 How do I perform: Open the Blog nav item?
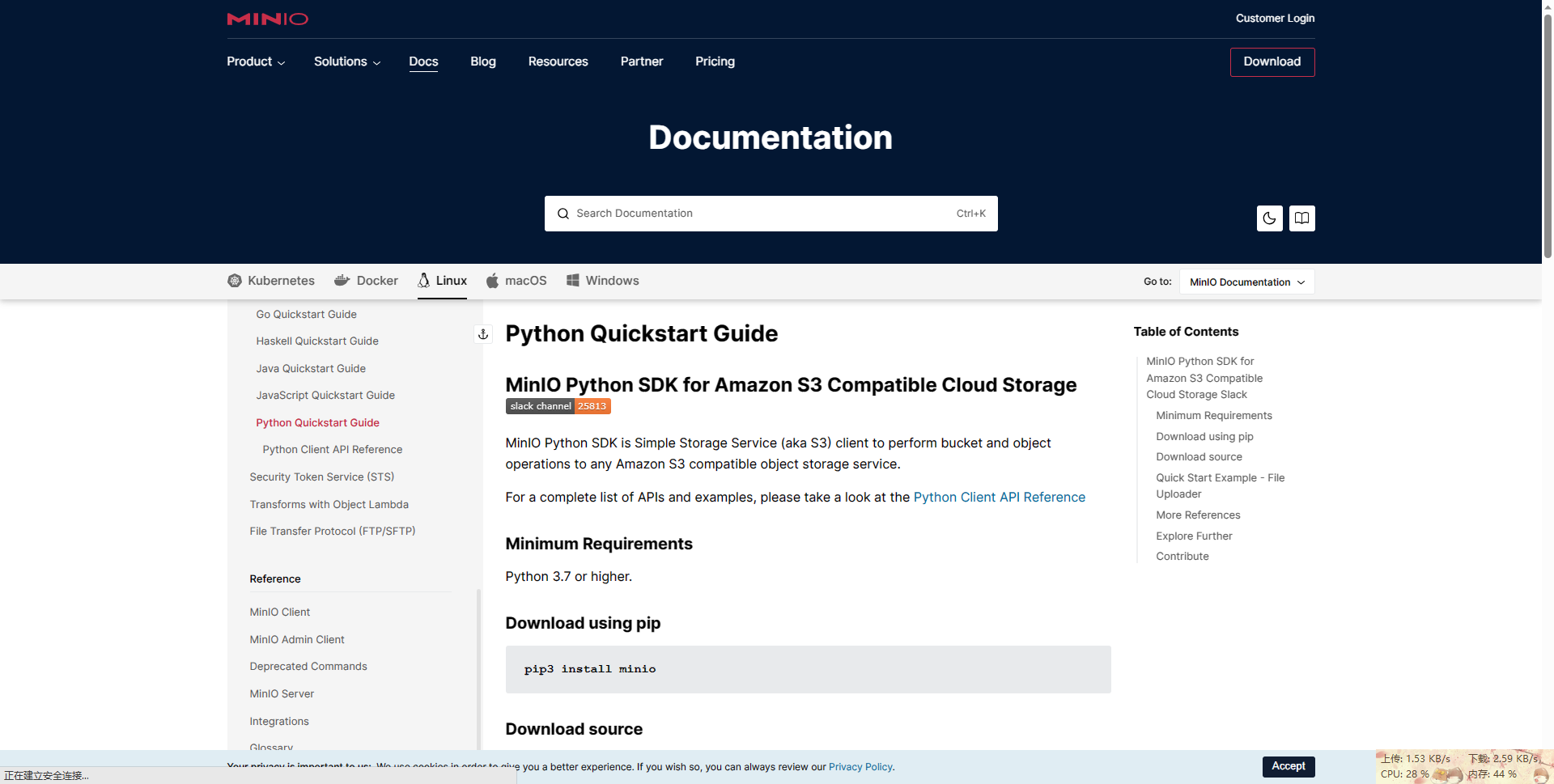483,61
